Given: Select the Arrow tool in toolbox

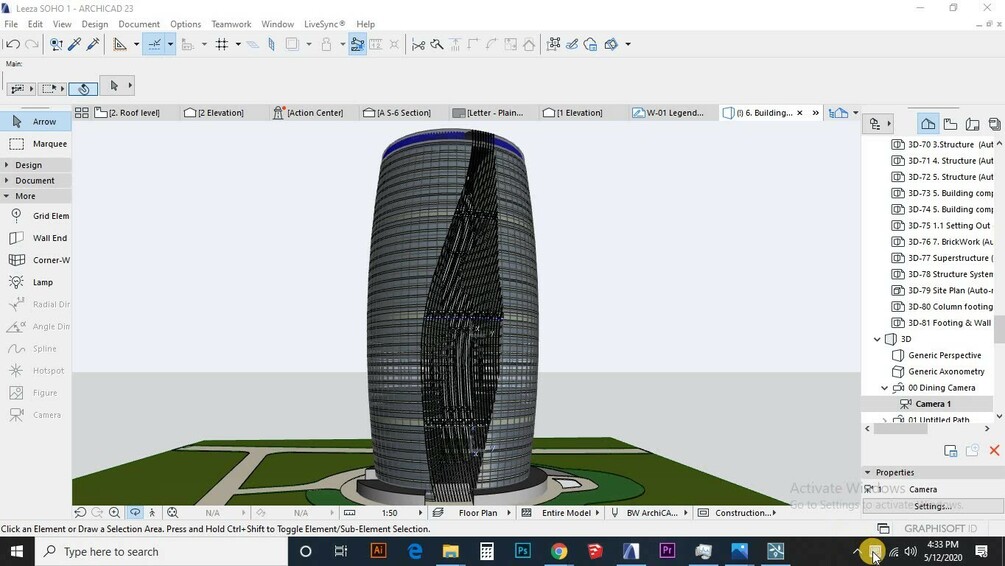Looking at the screenshot, I should pyautogui.click(x=36, y=121).
